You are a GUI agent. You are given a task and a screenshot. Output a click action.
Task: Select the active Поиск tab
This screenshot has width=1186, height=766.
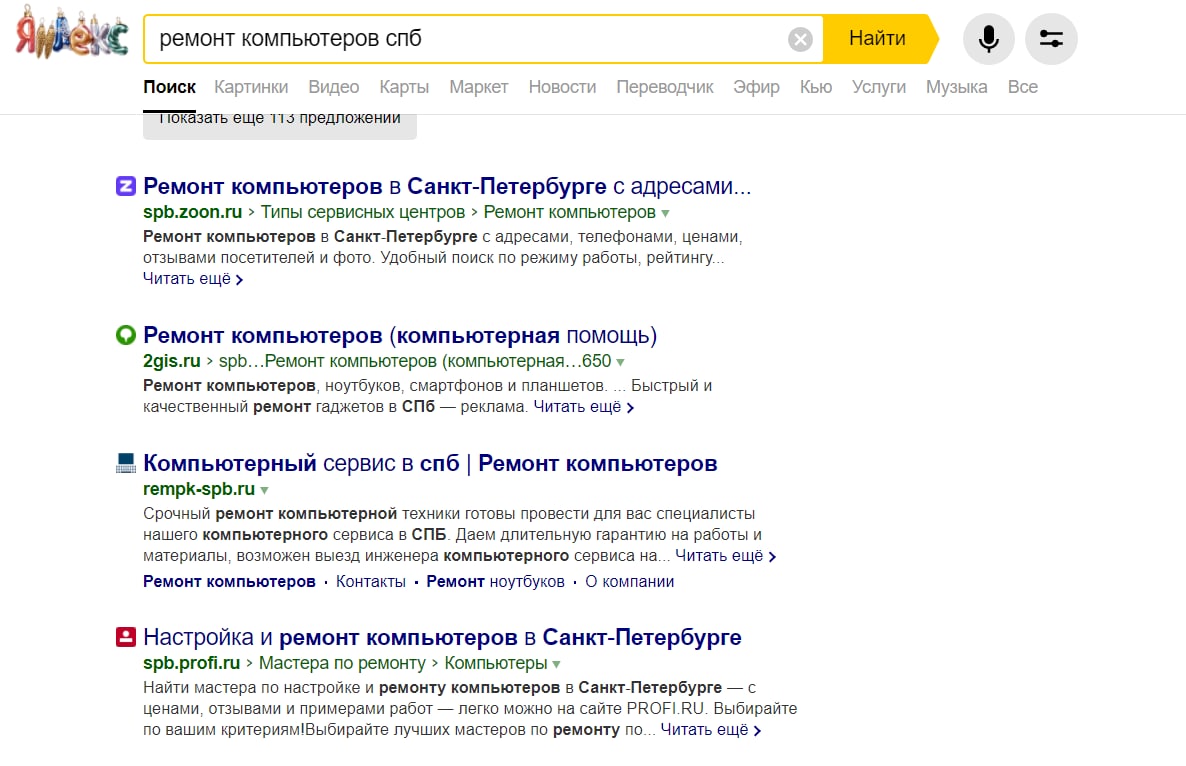pyautogui.click(x=169, y=87)
